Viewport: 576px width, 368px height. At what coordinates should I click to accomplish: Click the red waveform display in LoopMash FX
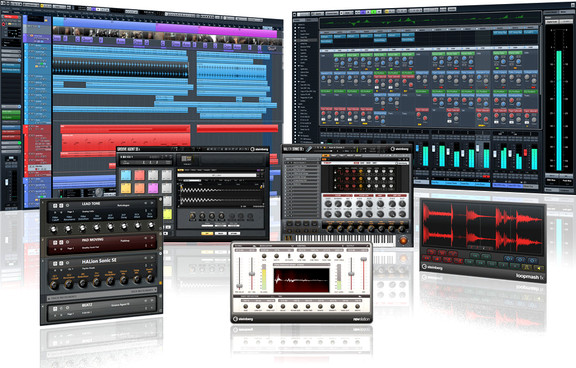point(482,227)
